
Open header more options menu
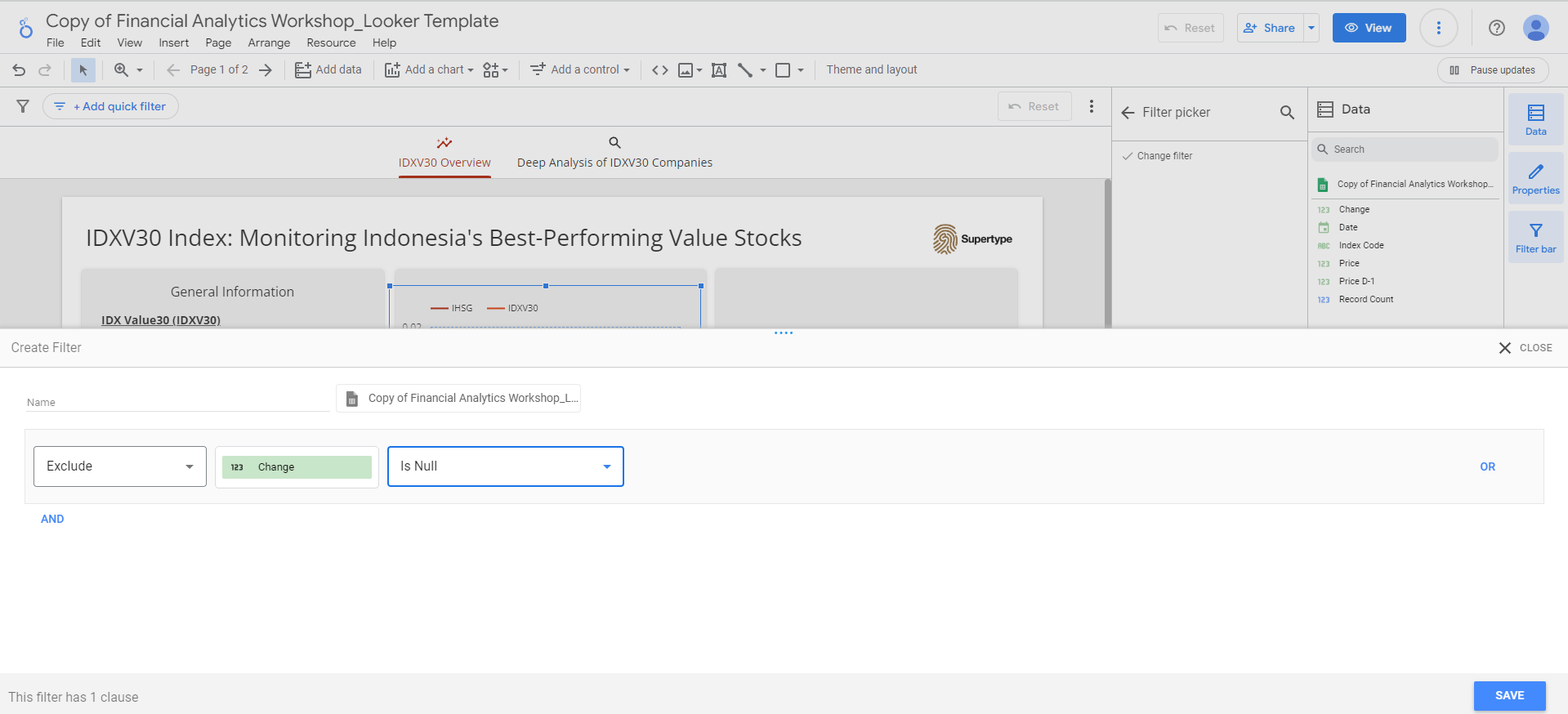1439,28
